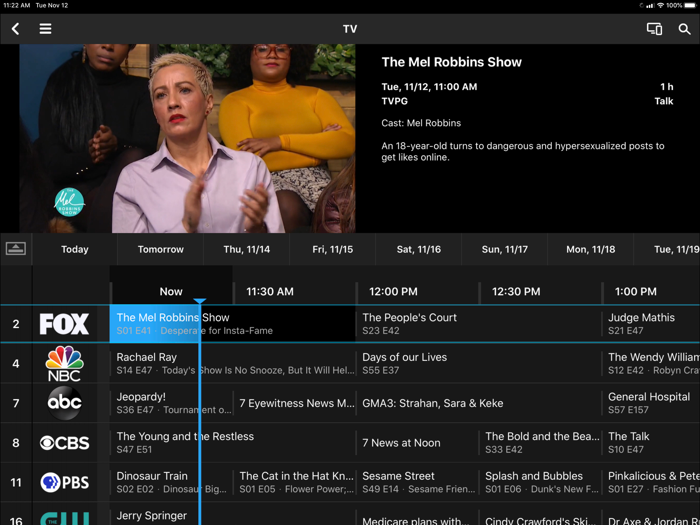
Task: Open Splash and Bubbles listing
Action: coord(540,482)
